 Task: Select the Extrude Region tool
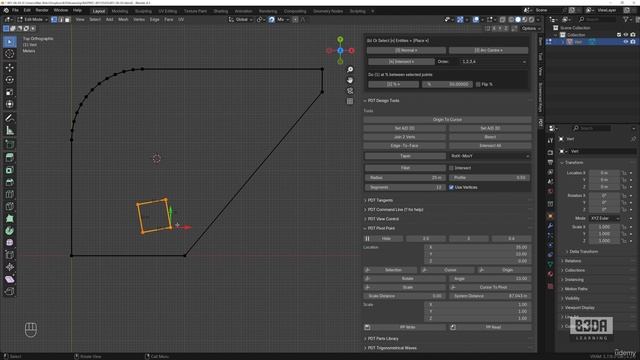tap(10, 158)
